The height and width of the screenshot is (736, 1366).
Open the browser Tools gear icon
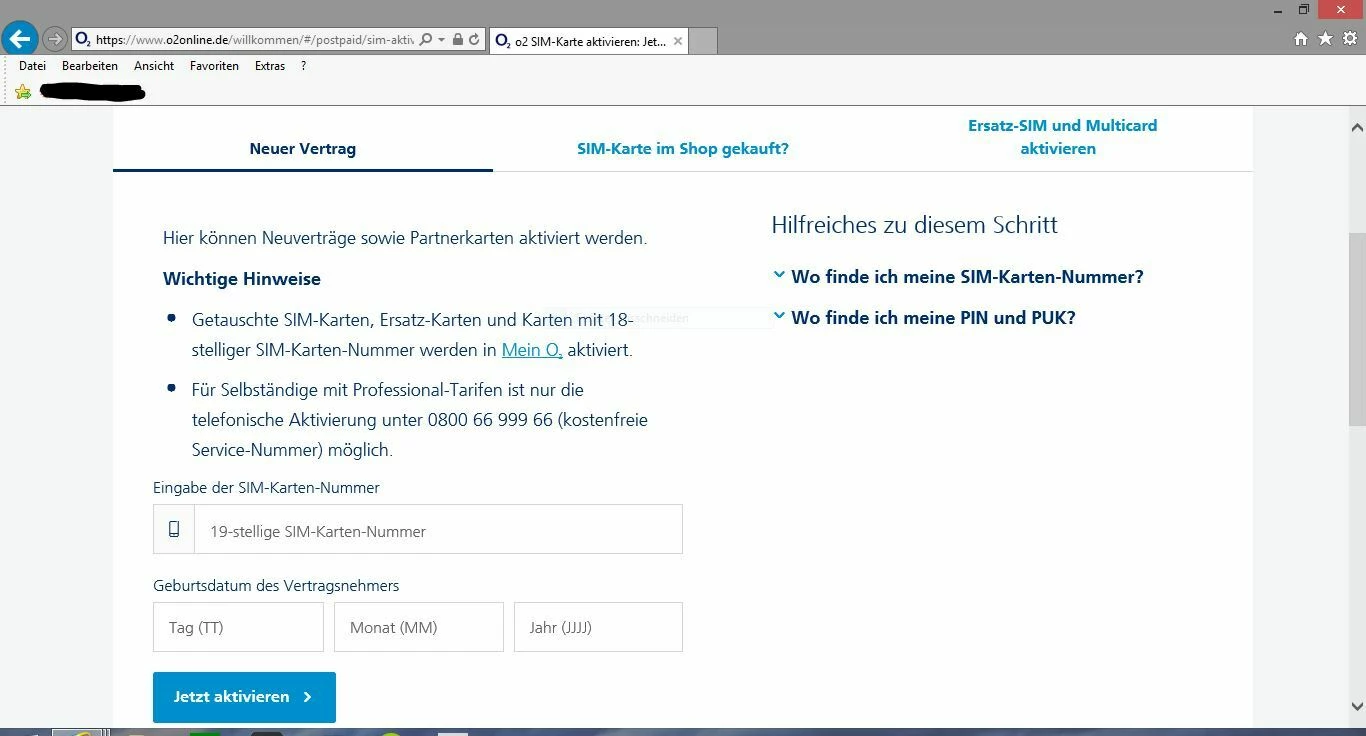pyautogui.click(x=1350, y=39)
